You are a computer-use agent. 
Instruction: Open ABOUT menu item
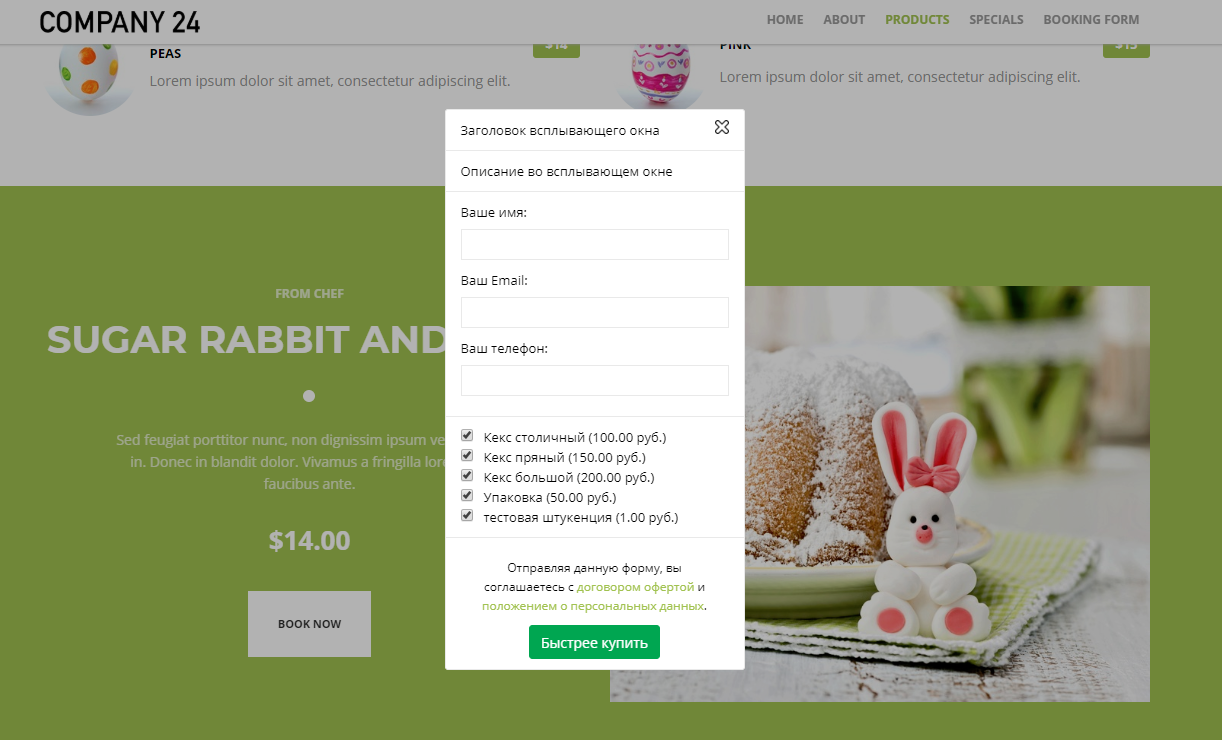click(844, 20)
